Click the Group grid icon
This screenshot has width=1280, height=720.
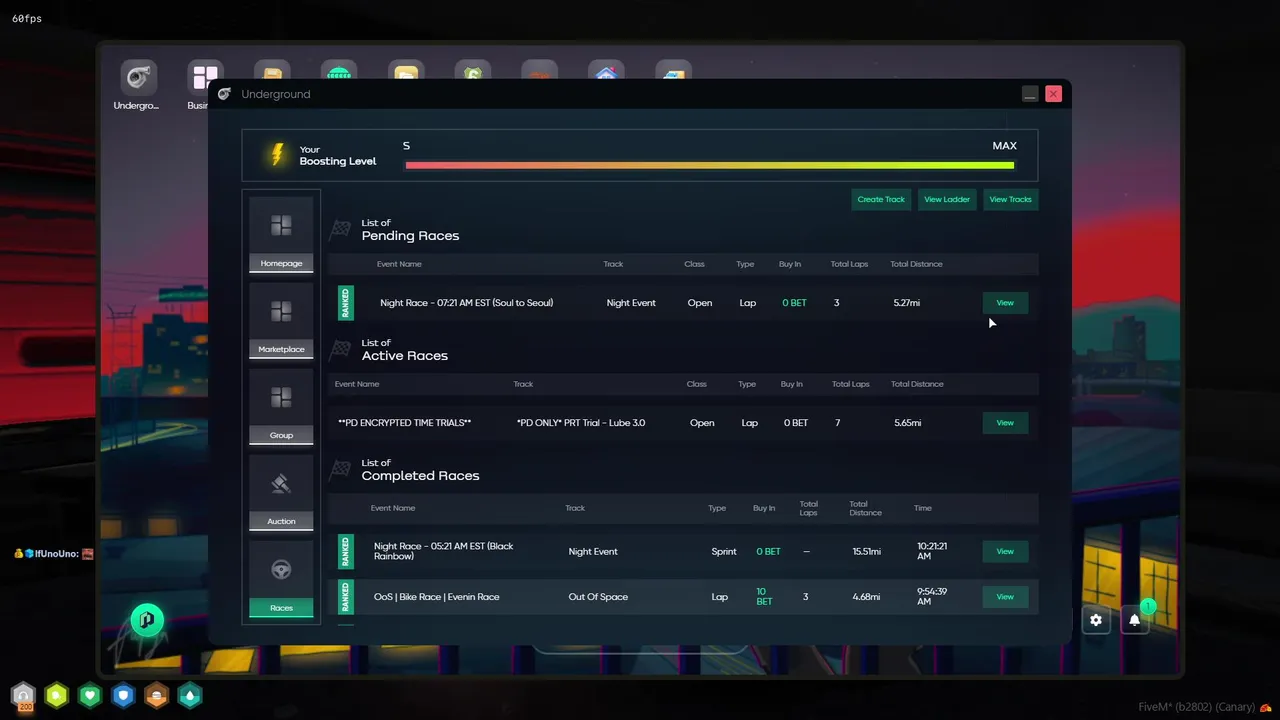coord(281,398)
